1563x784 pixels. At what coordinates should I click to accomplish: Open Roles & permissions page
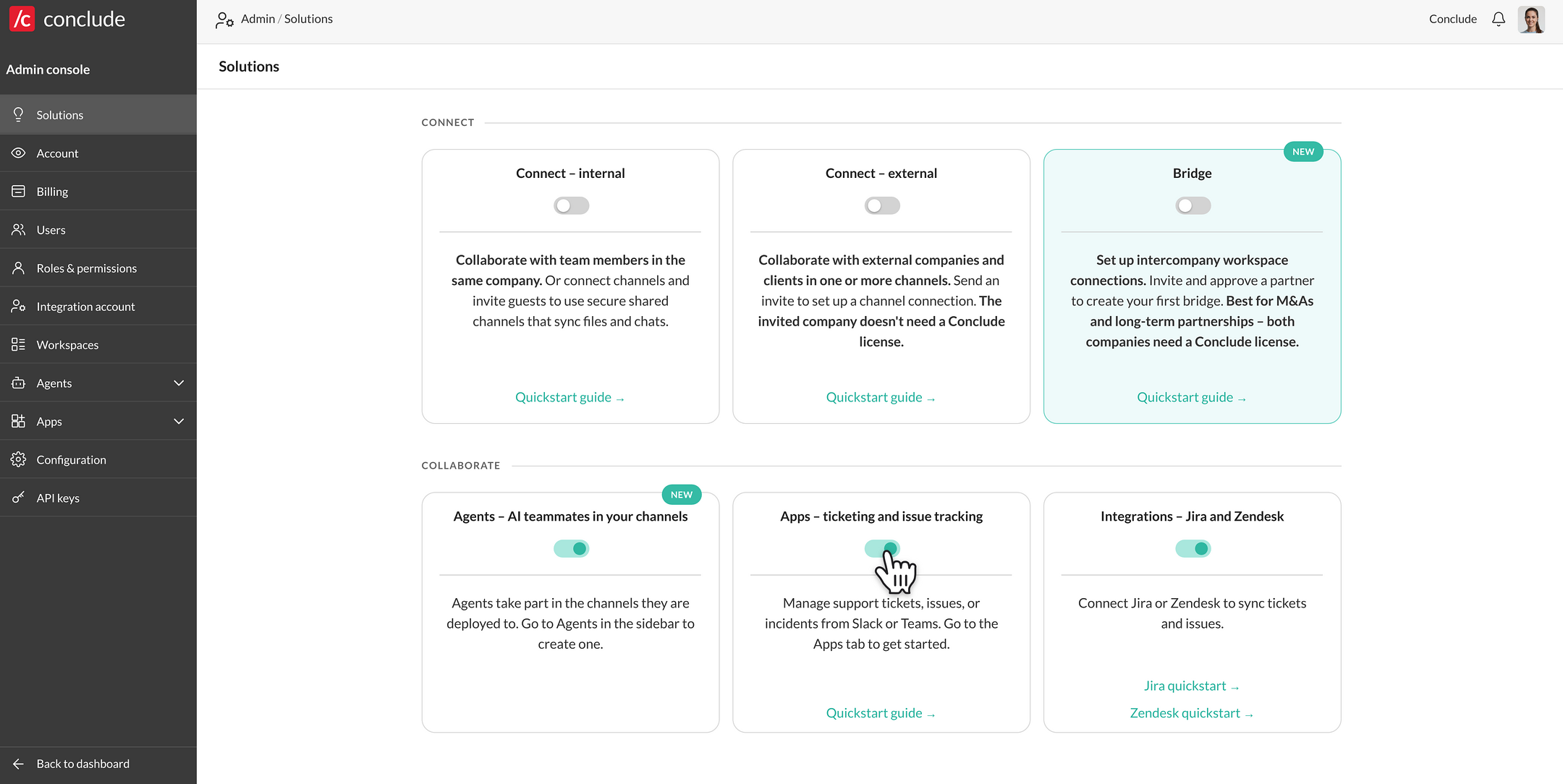click(x=98, y=268)
